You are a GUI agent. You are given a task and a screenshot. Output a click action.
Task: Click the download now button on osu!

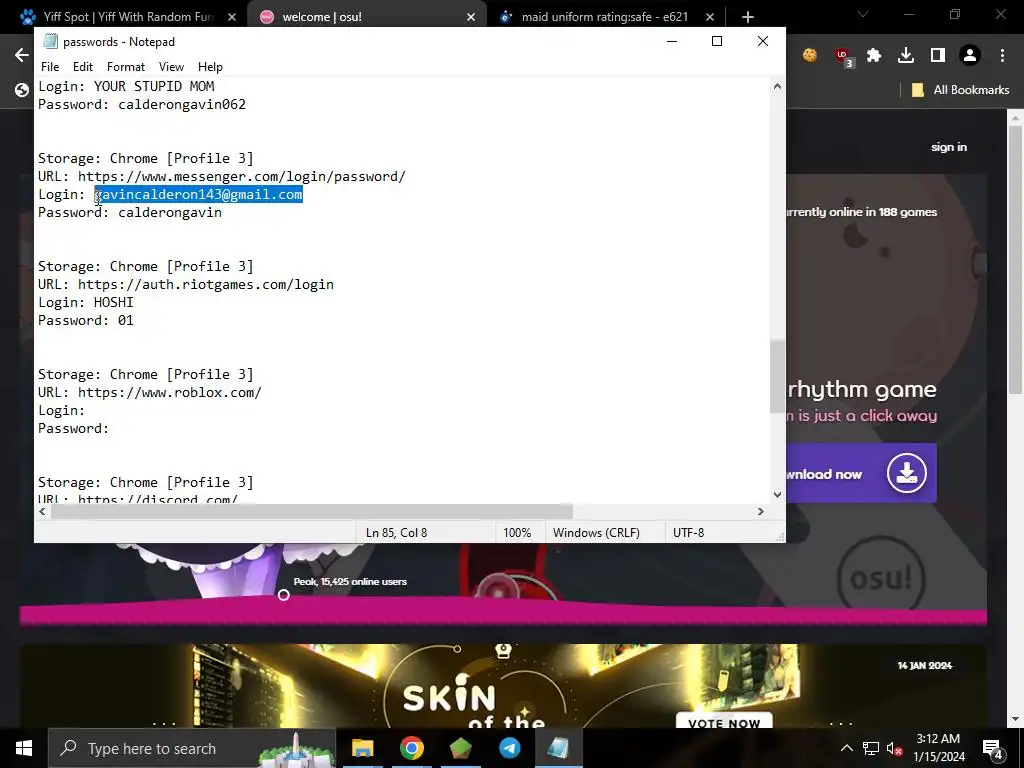tap(861, 473)
